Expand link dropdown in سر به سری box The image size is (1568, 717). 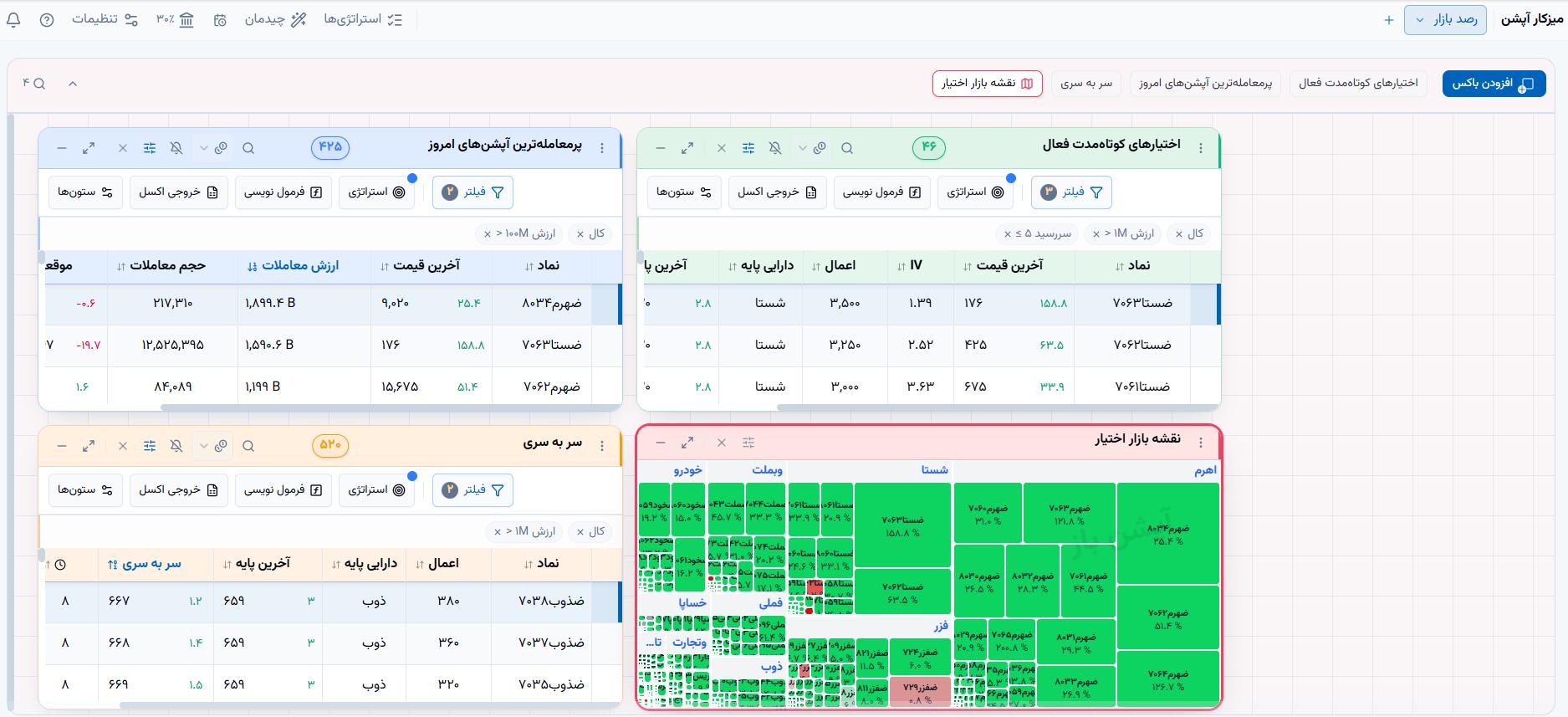tap(203, 446)
